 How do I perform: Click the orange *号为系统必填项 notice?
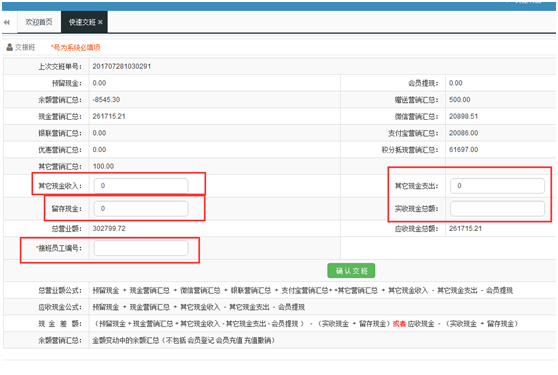pyautogui.click(x=75, y=47)
